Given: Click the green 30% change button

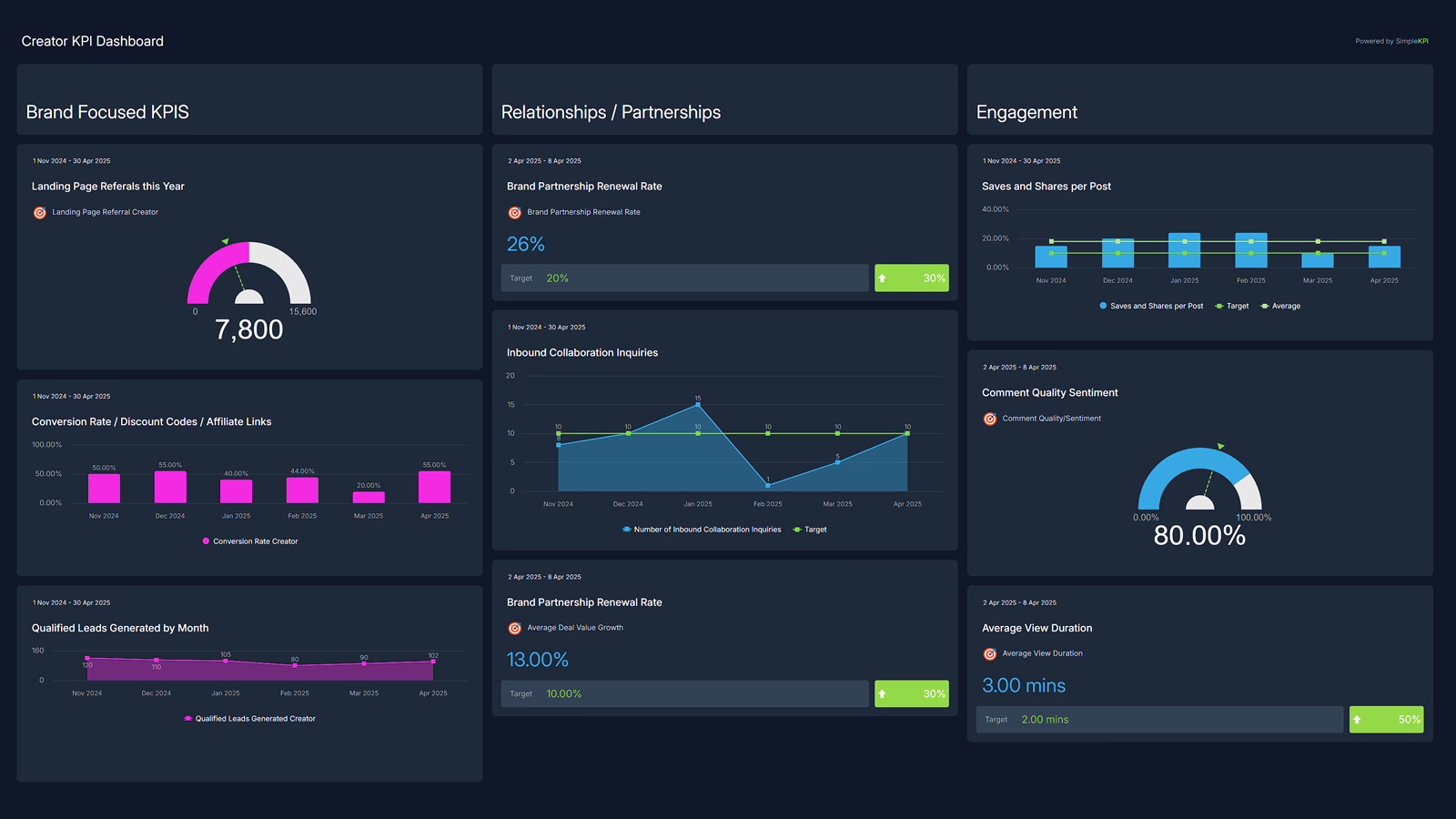Looking at the screenshot, I should pos(911,278).
